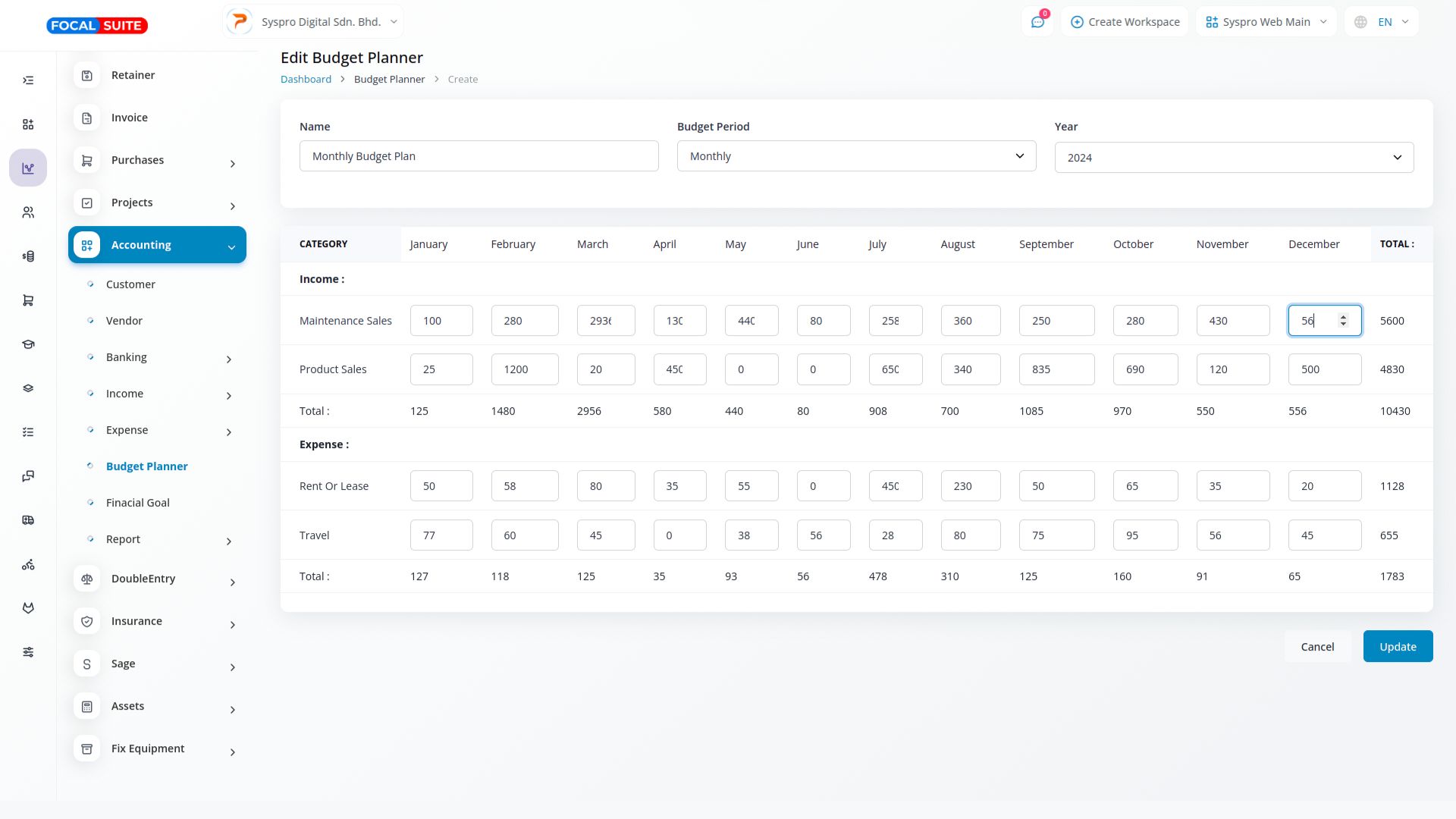Open the dashboard grid icon in left rail

(x=28, y=124)
